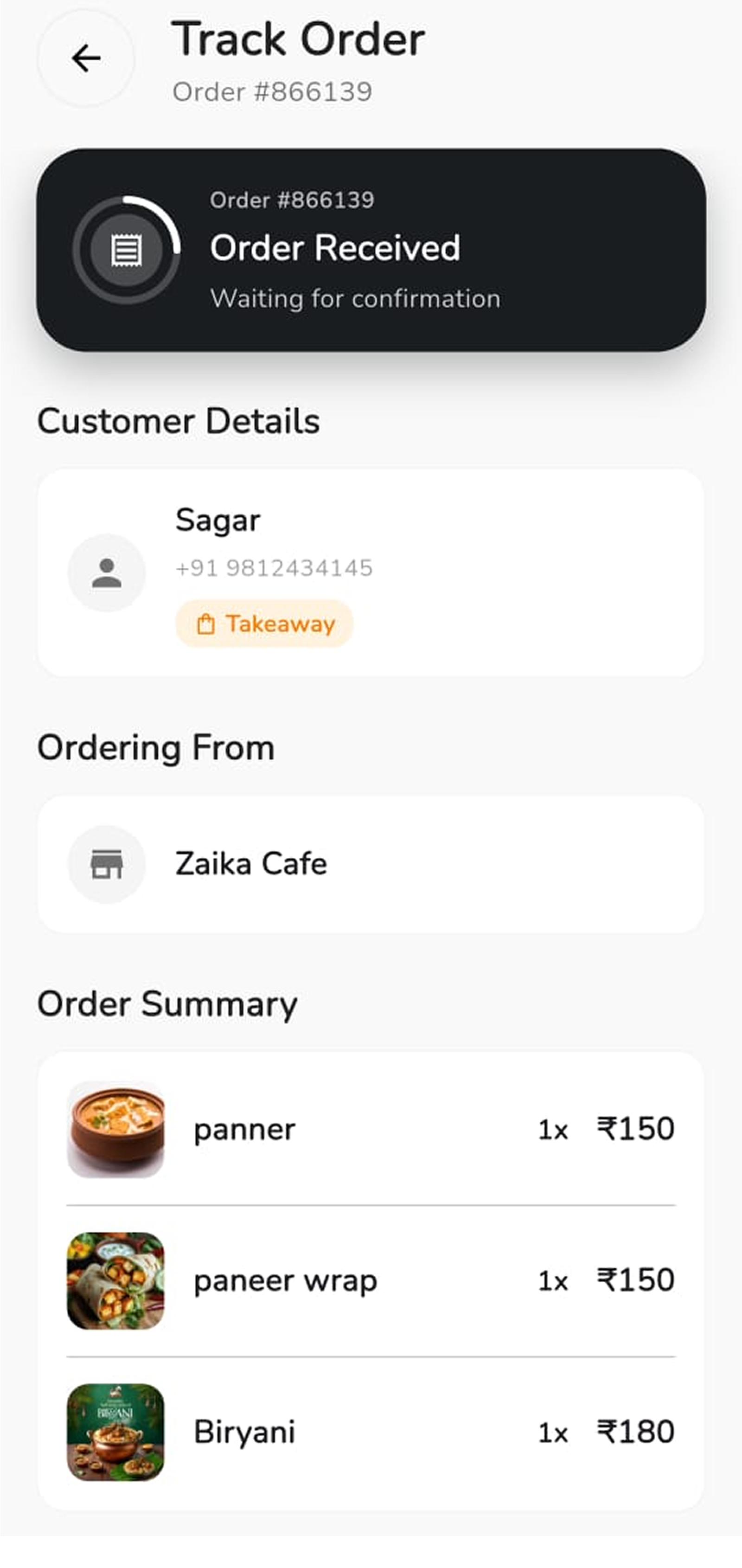
Task: Click the Waiting for confirmation text
Action: pyautogui.click(x=356, y=299)
